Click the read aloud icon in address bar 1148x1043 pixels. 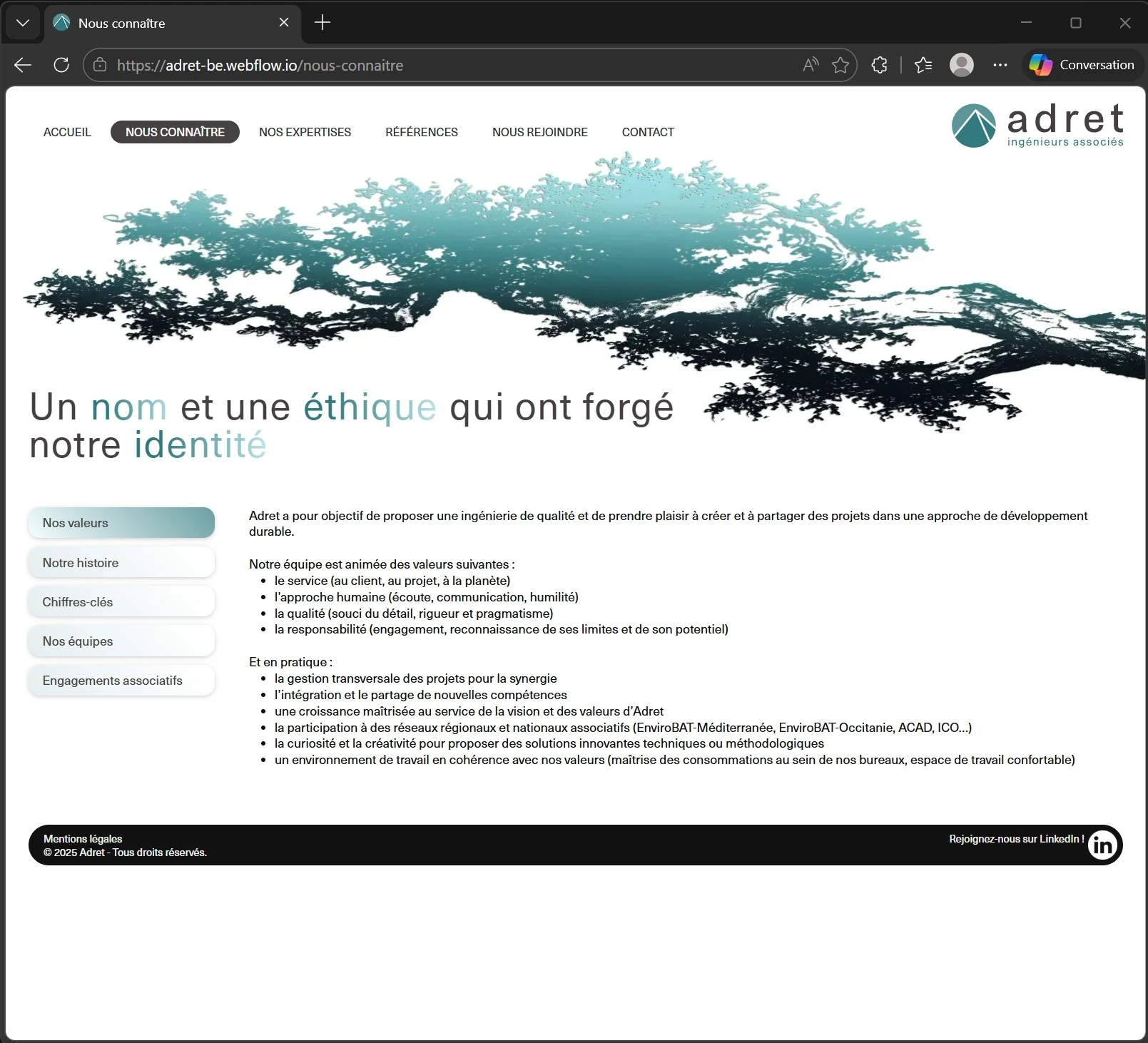pos(810,65)
